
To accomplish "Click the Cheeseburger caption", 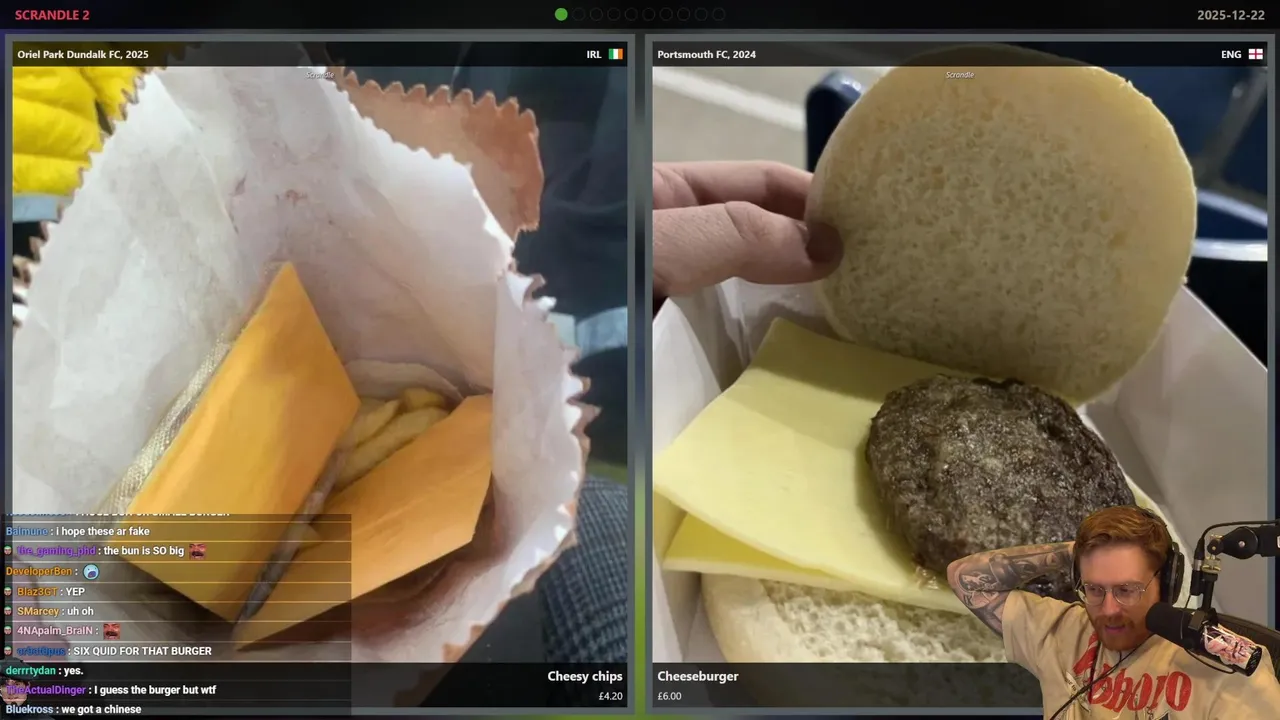I will [x=698, y=677].
